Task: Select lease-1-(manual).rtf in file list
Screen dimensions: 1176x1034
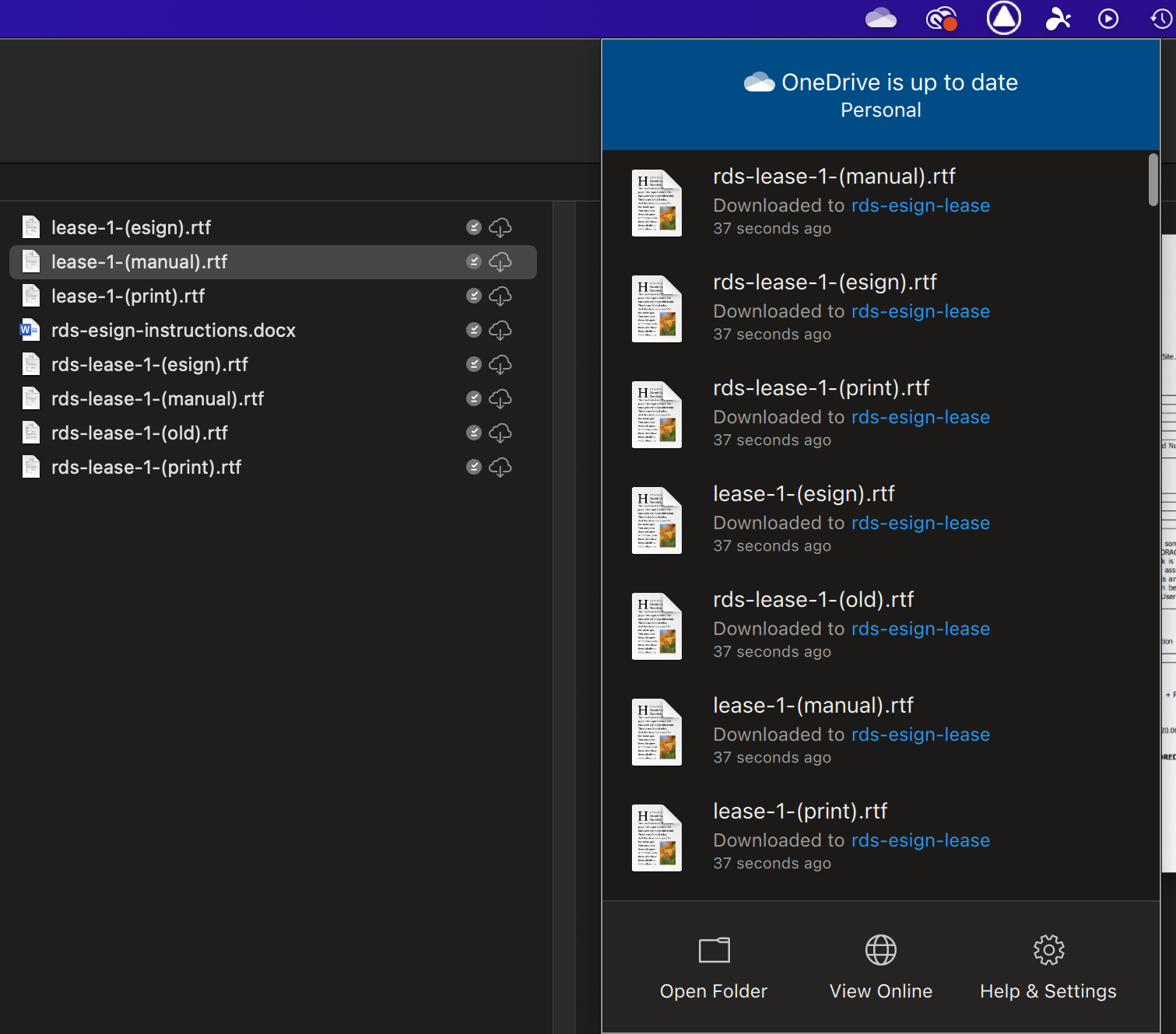Action: (272, 261)
